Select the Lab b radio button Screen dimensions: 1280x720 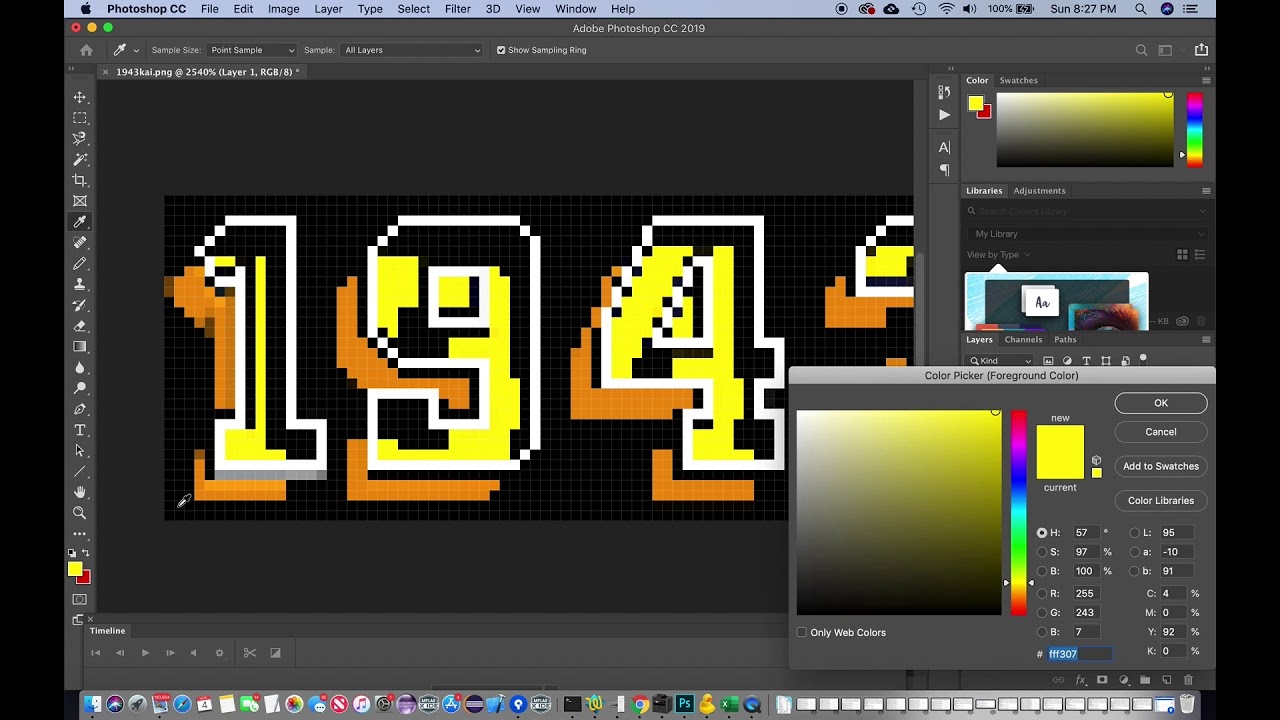1134,571
